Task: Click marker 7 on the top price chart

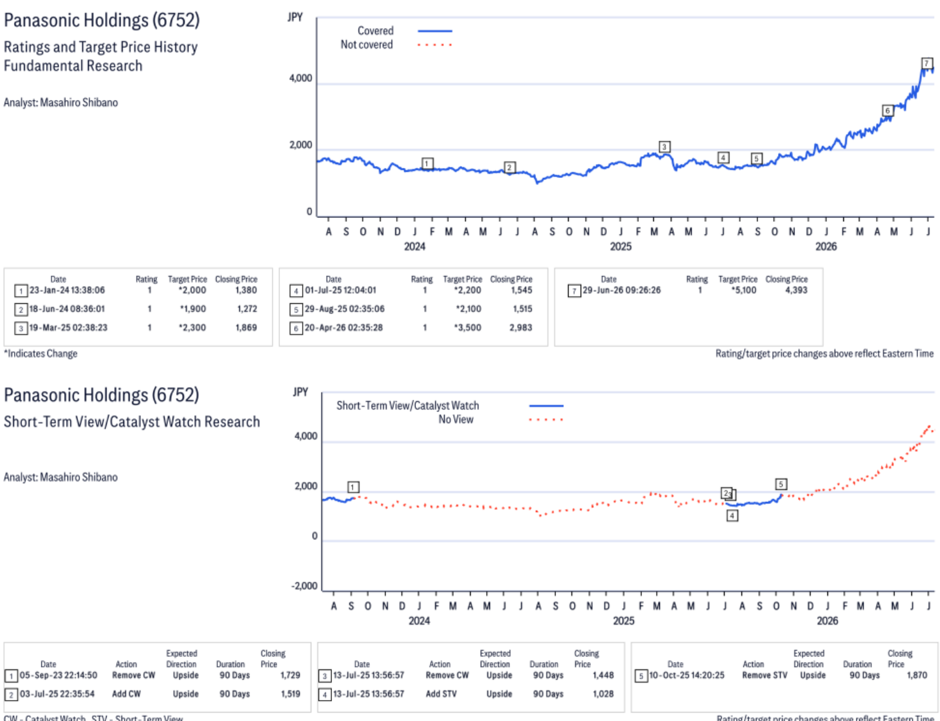Action: (927, 64)
